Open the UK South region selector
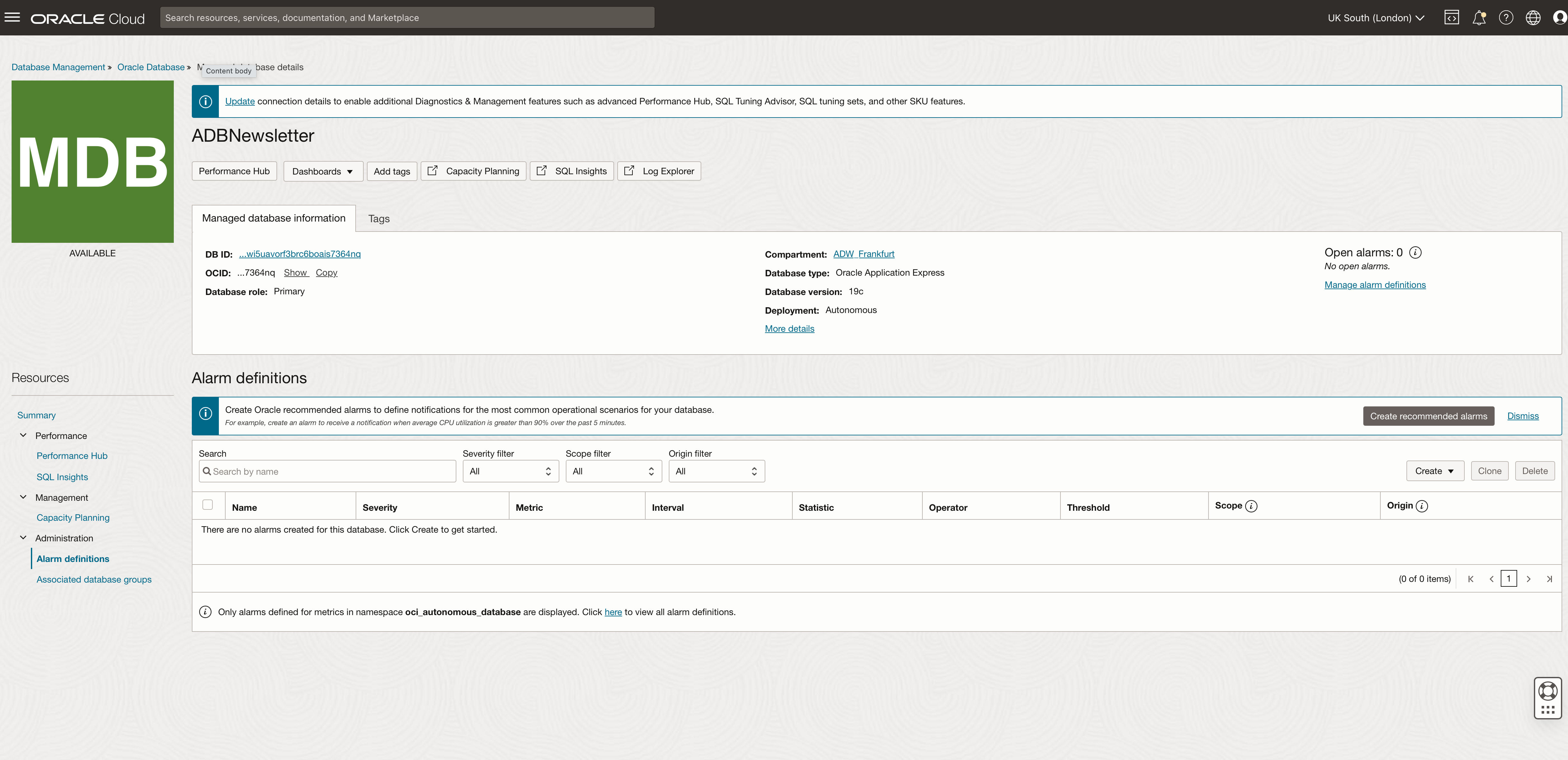Image resolution: width=1568 pixels, height=760 pixels. 1376,18
